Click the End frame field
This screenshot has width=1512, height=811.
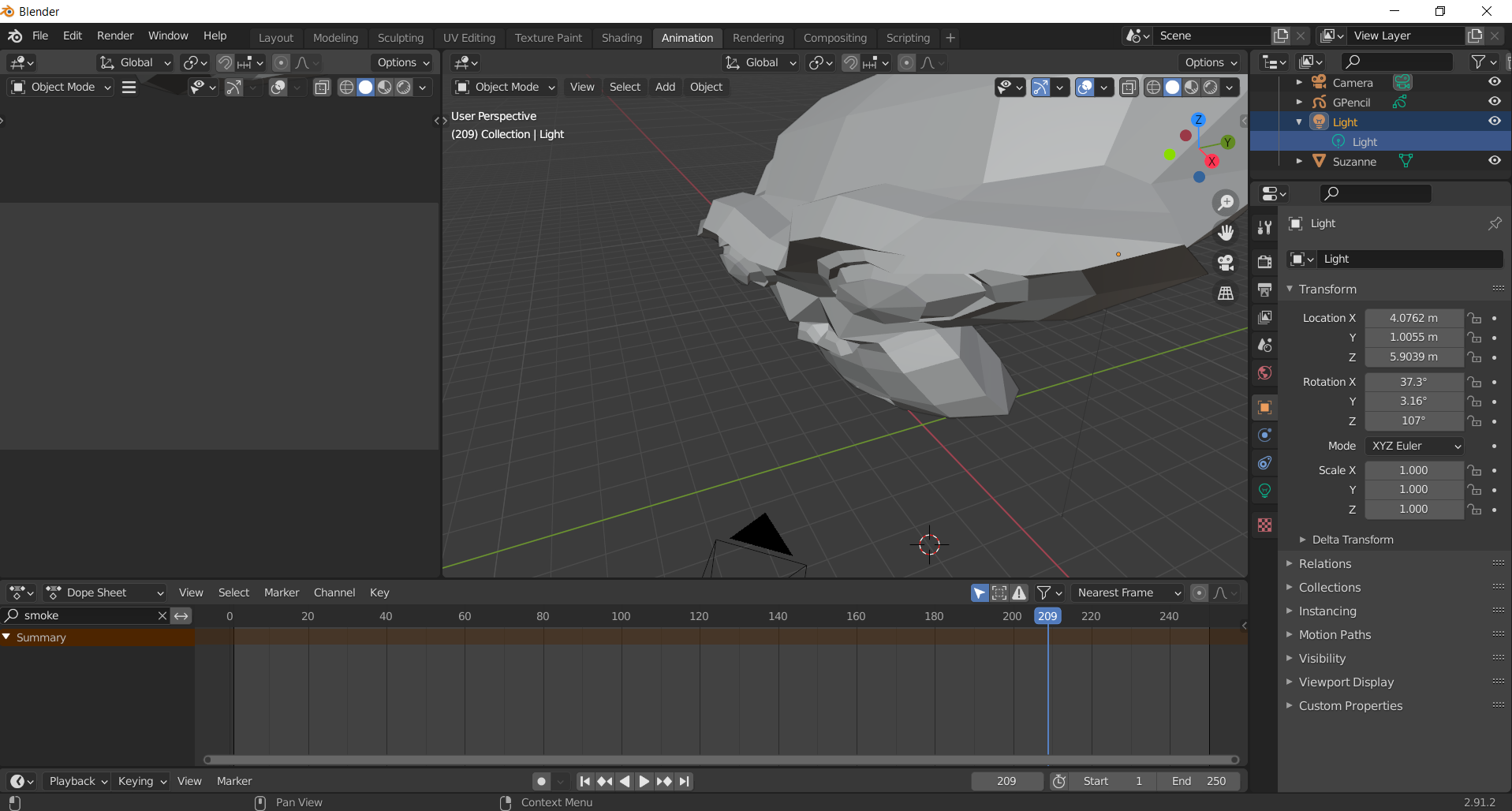click(x=1198, y=781)
